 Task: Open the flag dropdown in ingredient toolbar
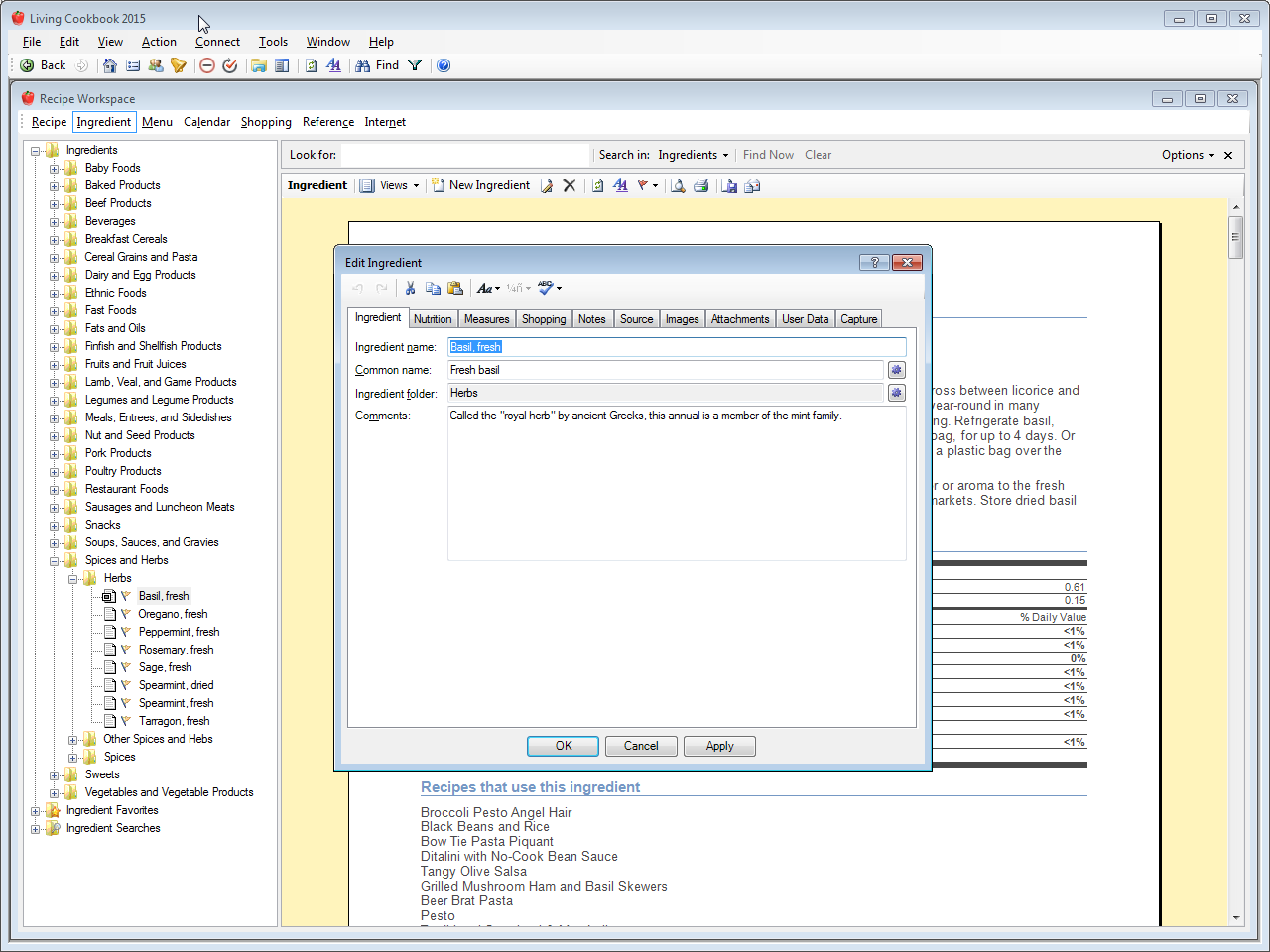648,185
